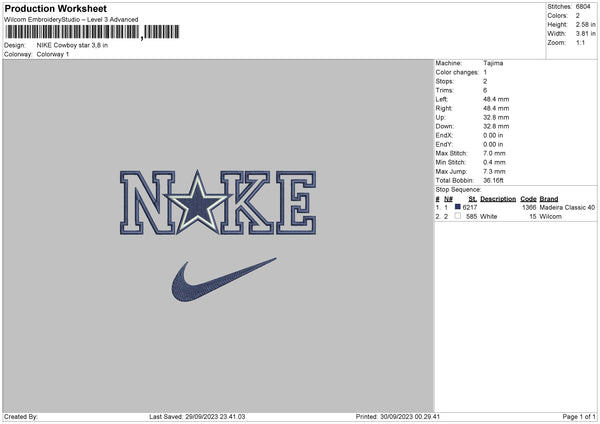
Task: Click the 'Last Saved' timestamp in footer
Action: pyautogui.click(x=197, y=417)
